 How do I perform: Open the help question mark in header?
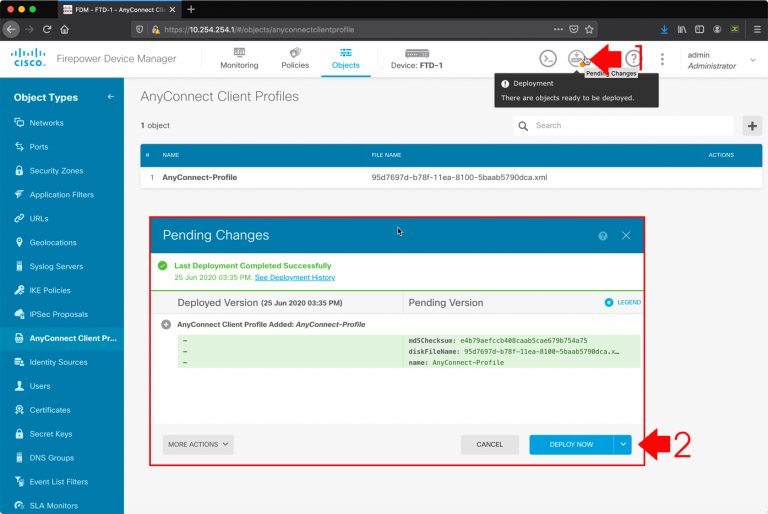(633, 59)
